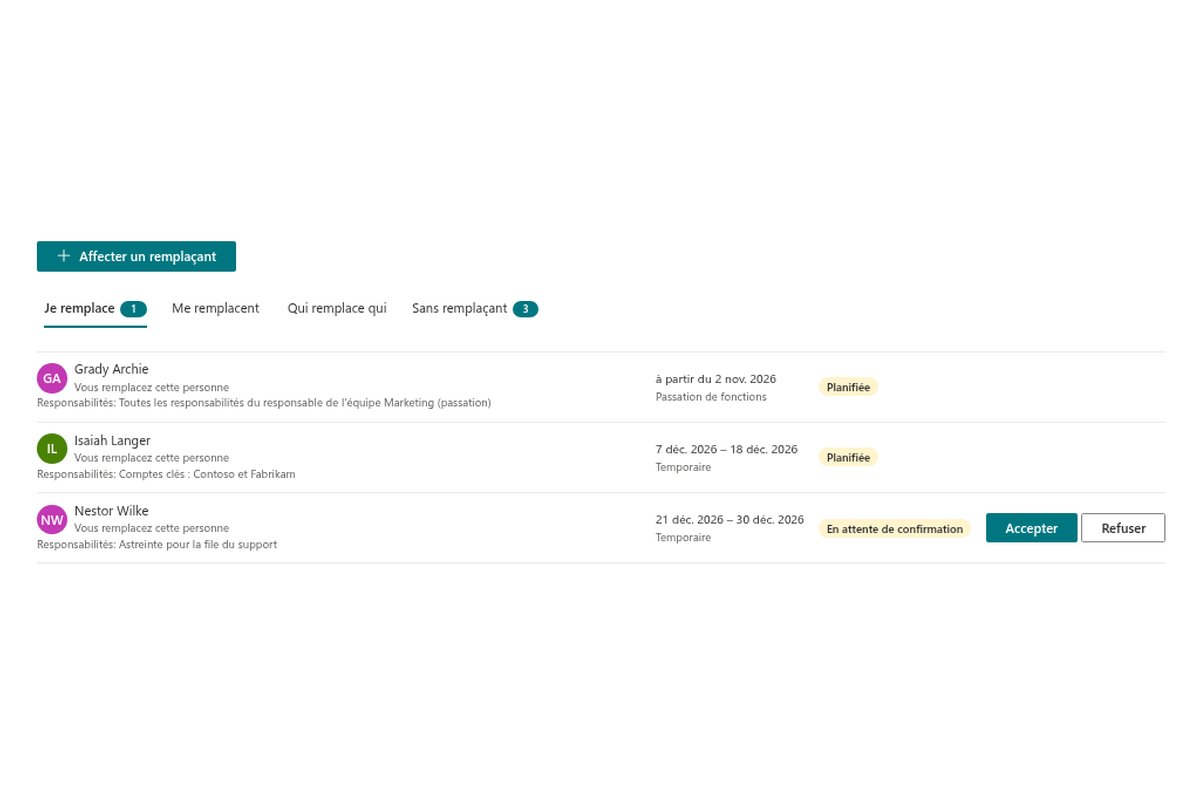Click the plus icon in Affecter un remplaçant
Screen dimensions: 1200x800
click(x=64, y=256)
